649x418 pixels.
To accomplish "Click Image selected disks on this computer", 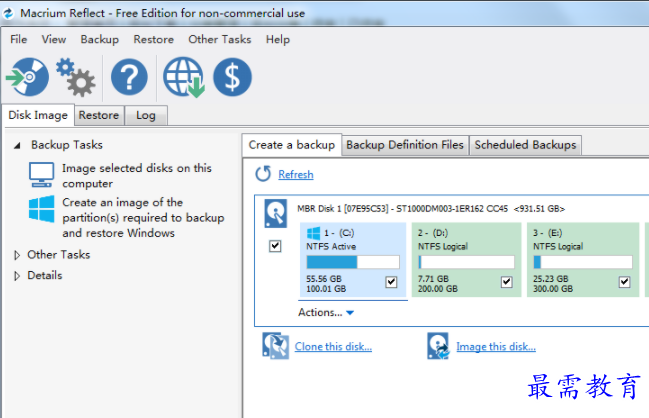I will [137, 175].
